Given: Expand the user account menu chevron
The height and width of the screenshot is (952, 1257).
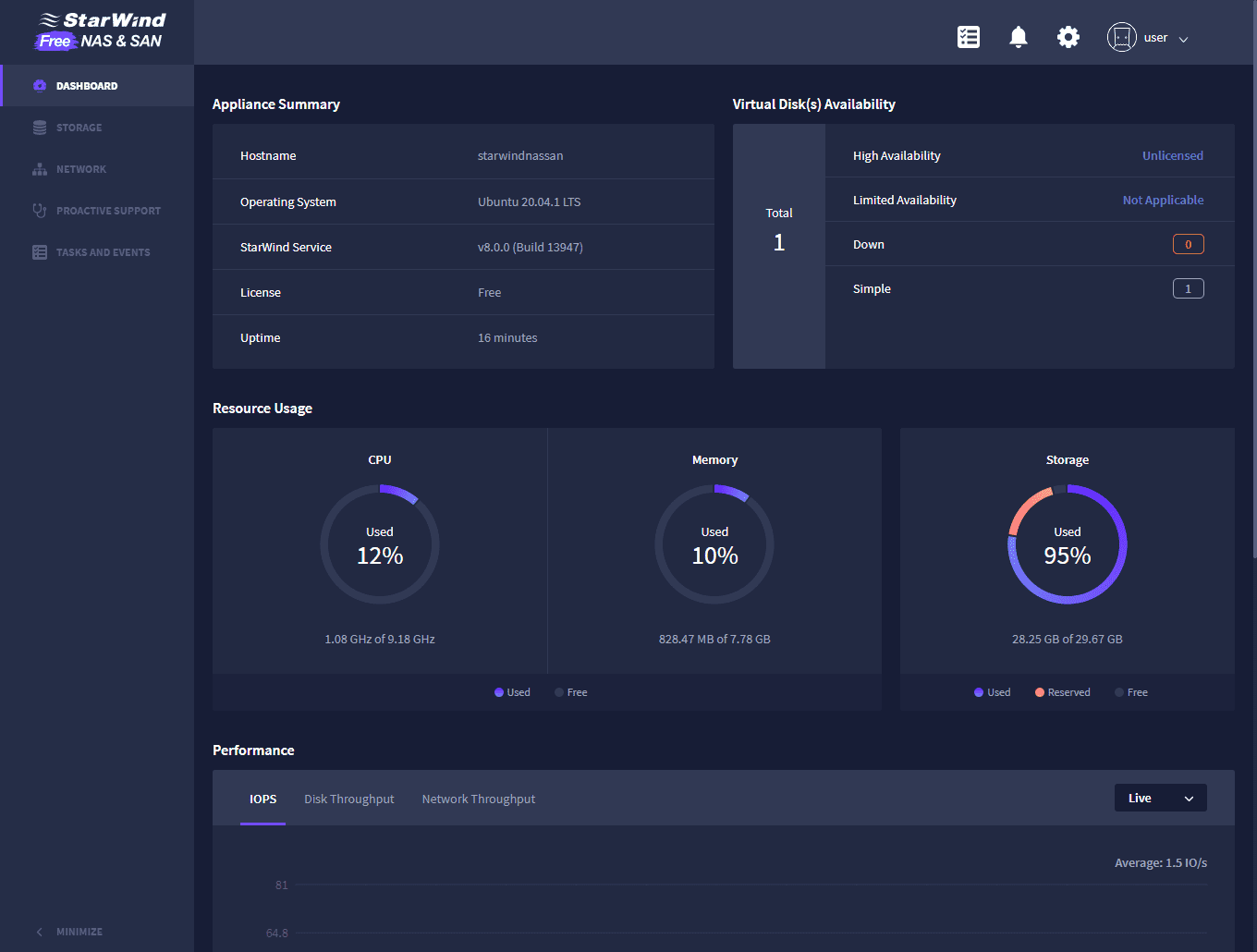Looking at the screenshot, I should coord(1183,39).
